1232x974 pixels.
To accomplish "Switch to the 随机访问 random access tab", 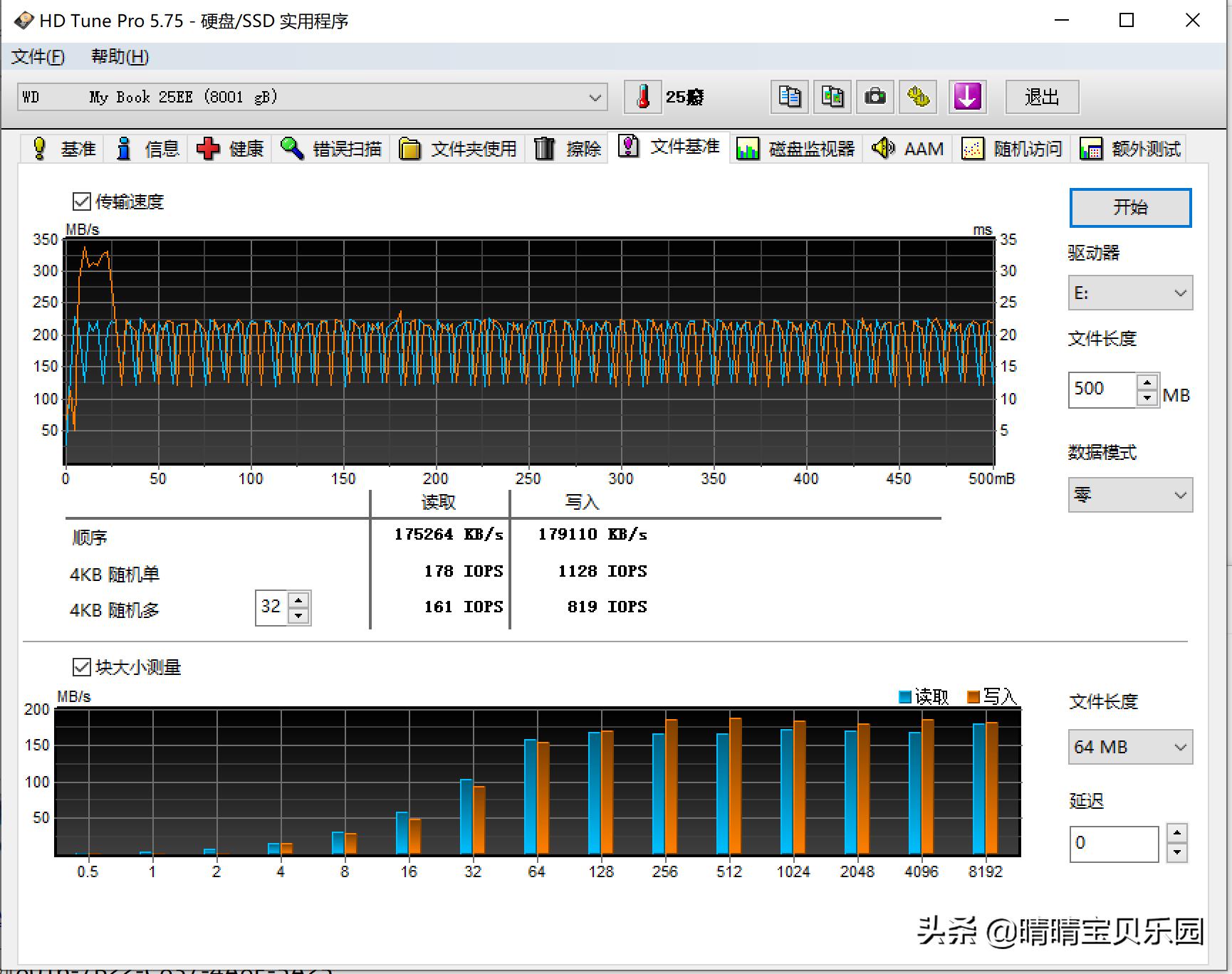I will pyautogui.click(x=1012, y=149).
